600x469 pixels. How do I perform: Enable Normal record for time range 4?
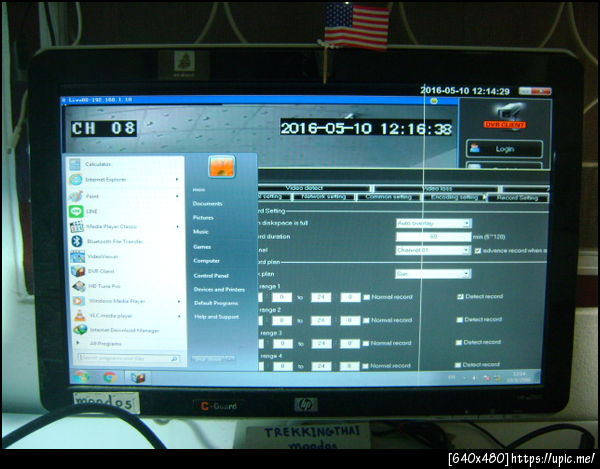pos(365,366)
